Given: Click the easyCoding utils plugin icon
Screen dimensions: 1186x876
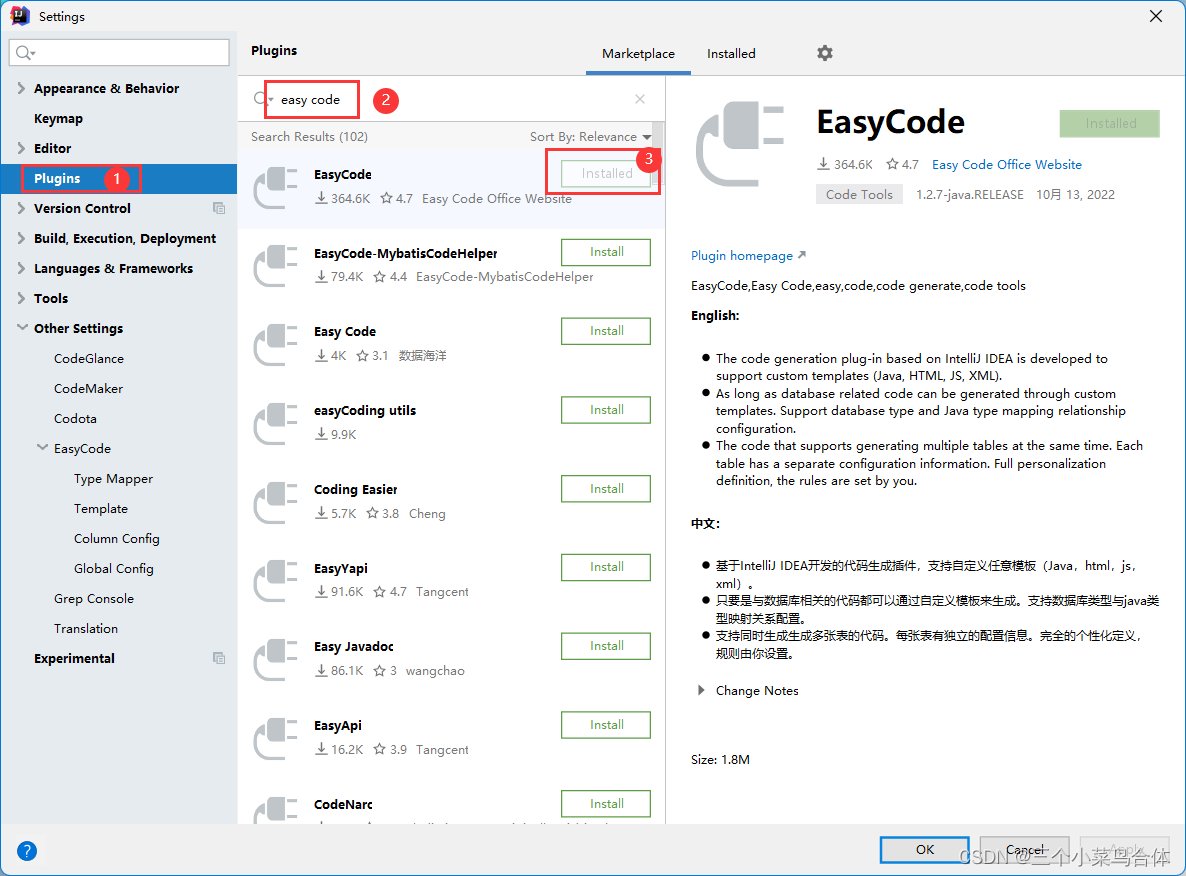Looking at the screenshot, I should (275, 423).
